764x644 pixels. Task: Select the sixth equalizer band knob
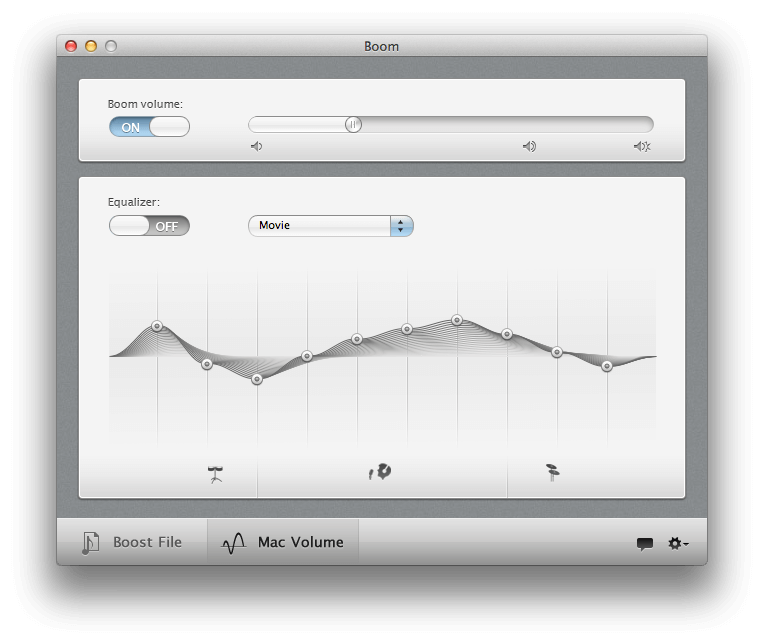[x=407, y=329]
